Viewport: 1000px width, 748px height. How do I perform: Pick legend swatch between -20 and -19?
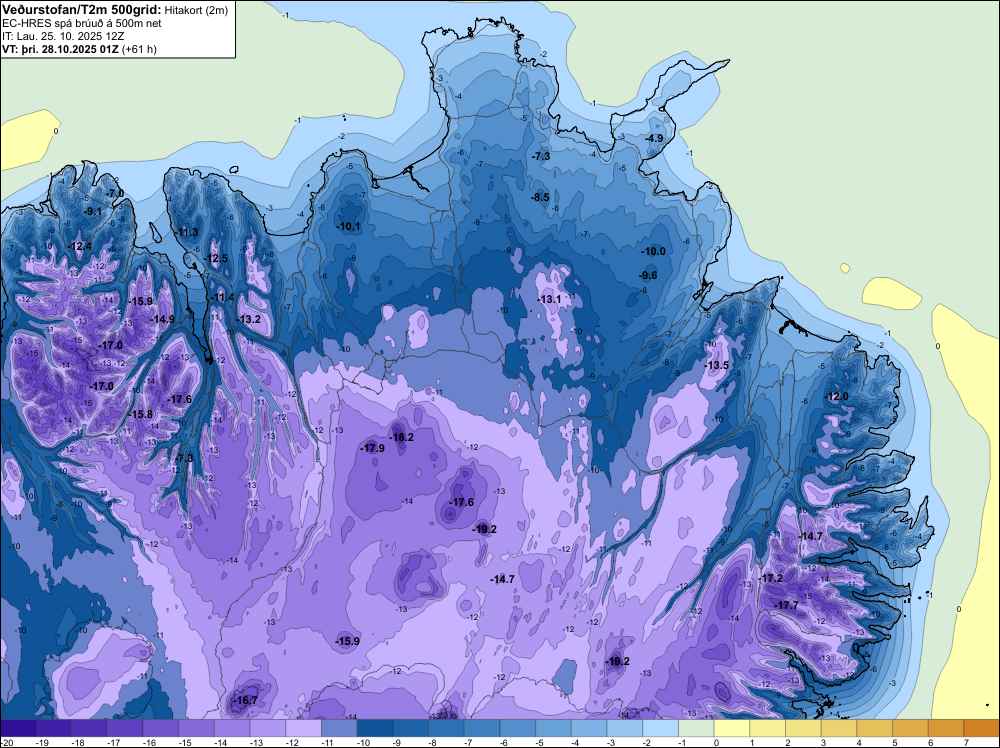[x=18, y=728]
